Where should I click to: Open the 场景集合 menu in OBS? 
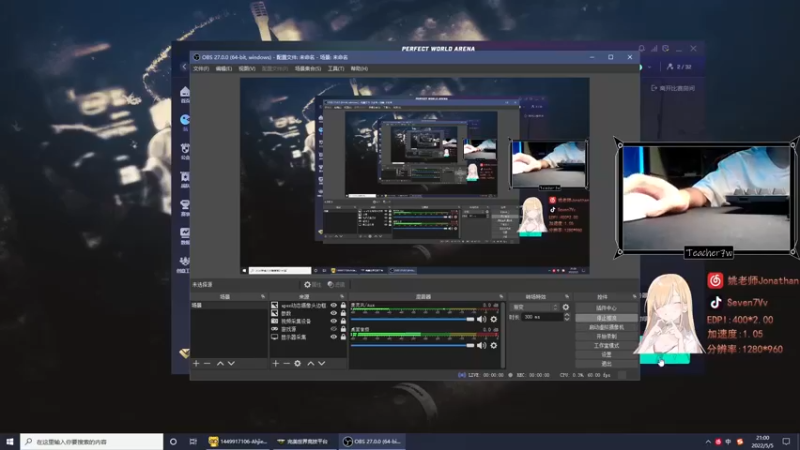tap(308, 68)
